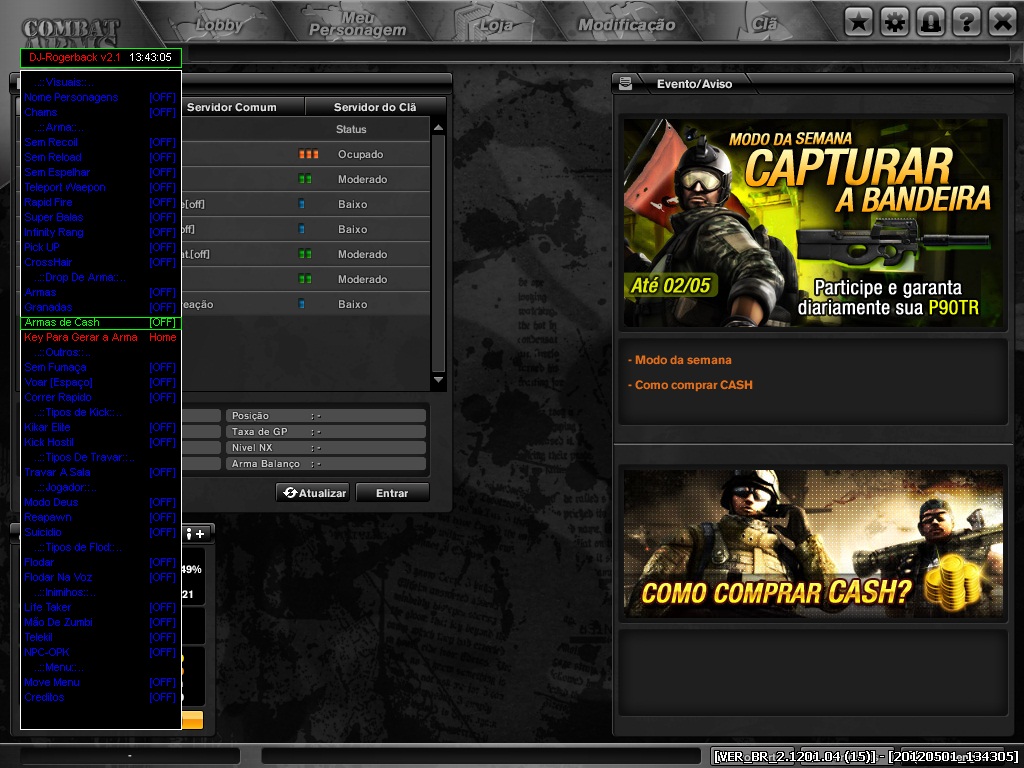The width and height of the screenshot is (1024, 768).
Task: Click the Entrar button
Action: point(392,493)
